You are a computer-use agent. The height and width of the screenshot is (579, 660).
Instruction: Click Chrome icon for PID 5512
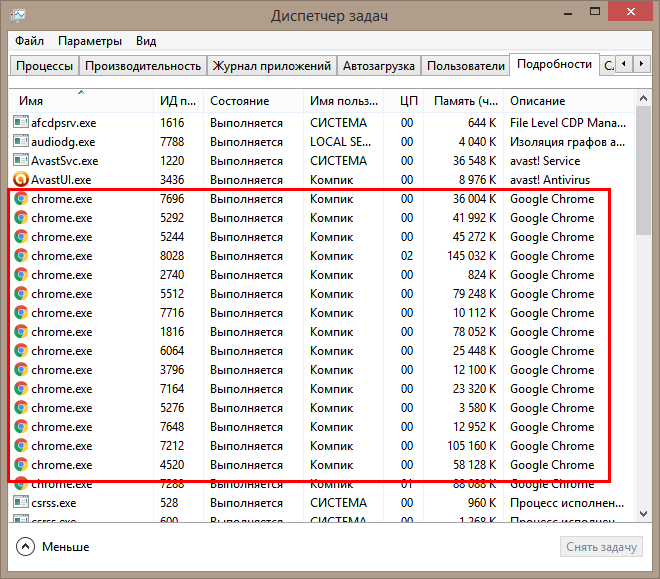point(21,293)
